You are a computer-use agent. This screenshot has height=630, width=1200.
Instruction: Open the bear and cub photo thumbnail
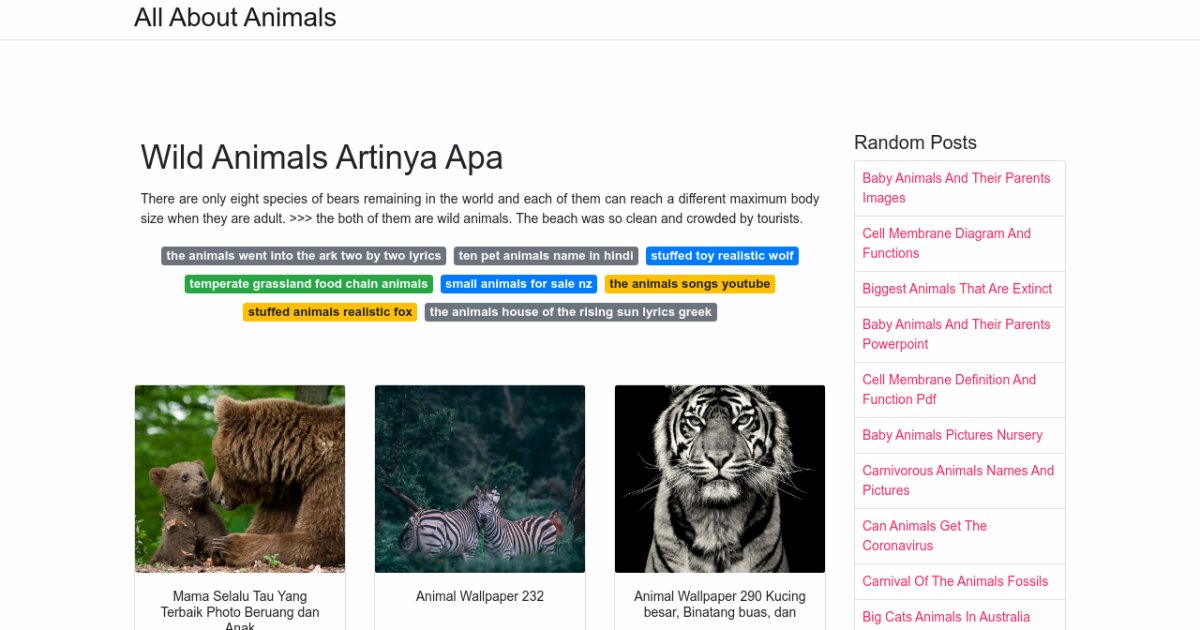point(240,478)
